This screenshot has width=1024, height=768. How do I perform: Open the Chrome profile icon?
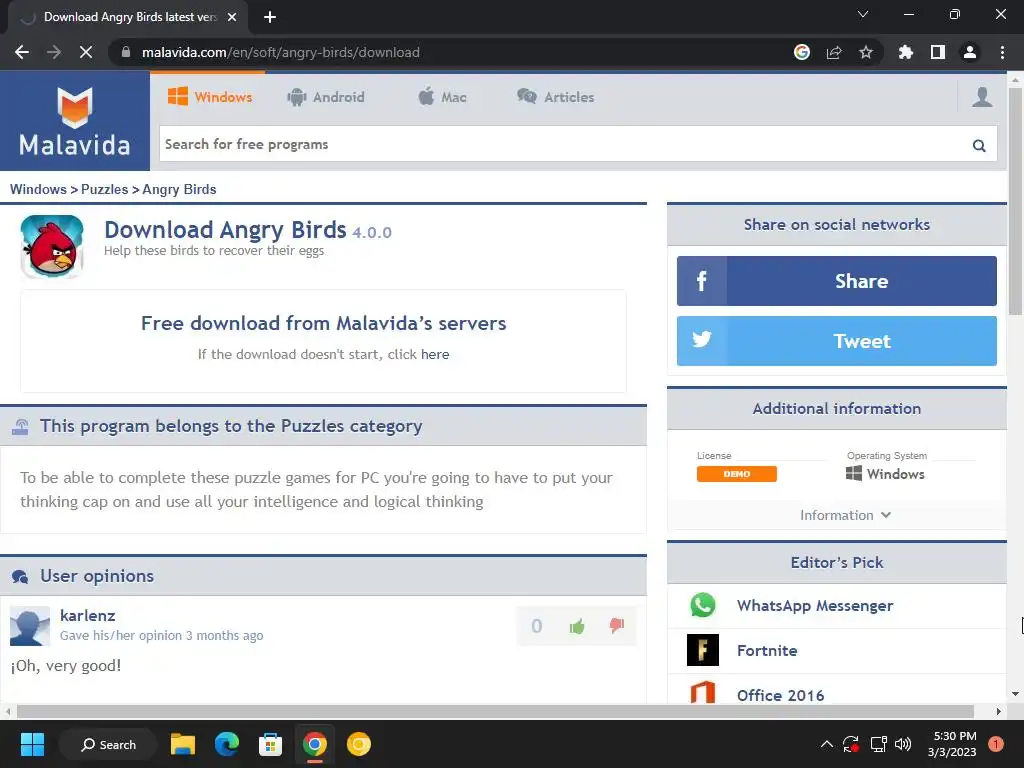click(x=970, y=52)
